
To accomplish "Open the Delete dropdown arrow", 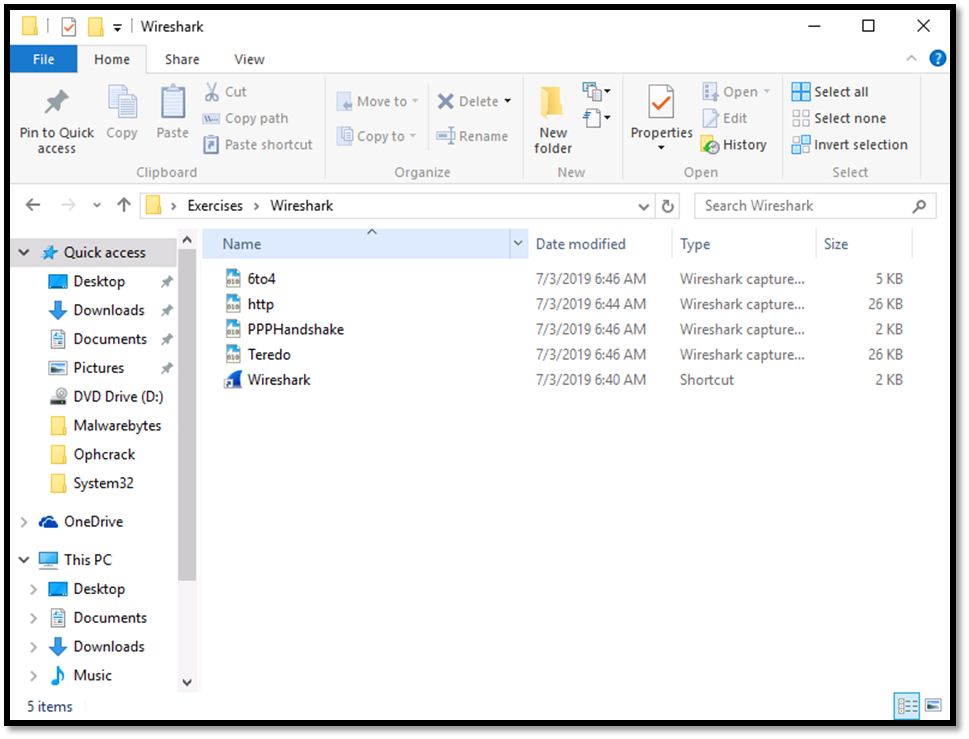I will coord(507,101).
